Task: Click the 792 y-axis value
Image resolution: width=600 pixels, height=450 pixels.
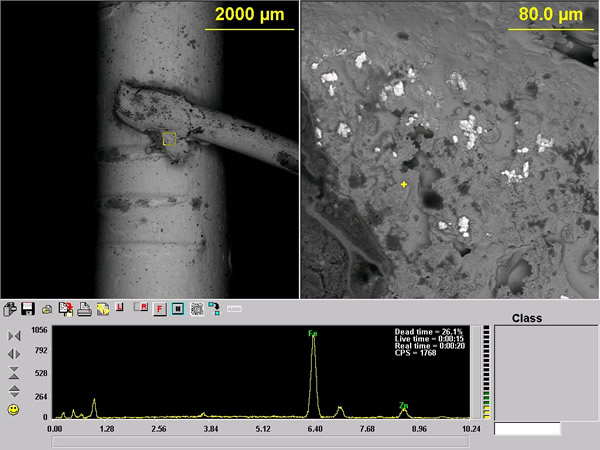Action: click(x=41, y=351)
